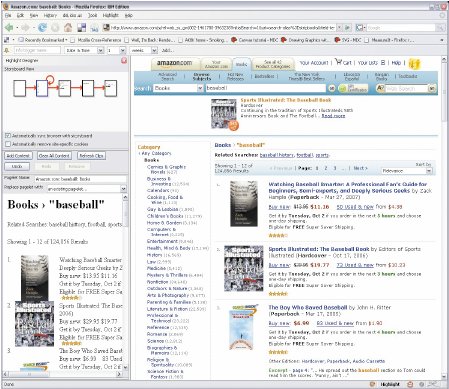
Task: Open Your Account link on Amazon
Action: coord(314,63)
